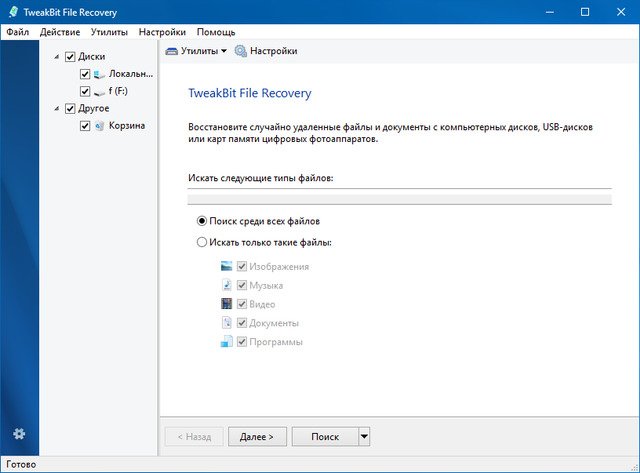Image resolution: width=640 pixels, height=473 pixels.
Task: Click the Изображения image type icon
Action: [x=227, y=267]
